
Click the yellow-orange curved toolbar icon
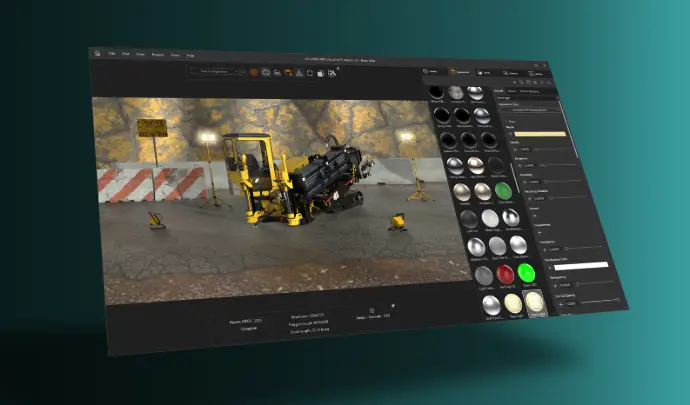coord(288,73)
